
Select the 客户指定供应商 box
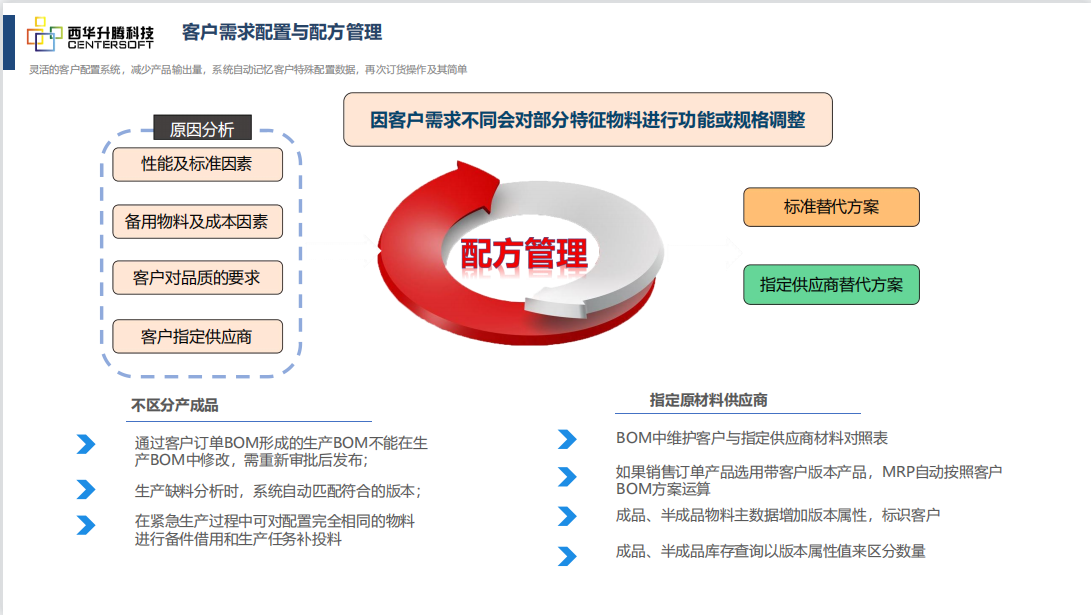197,337
